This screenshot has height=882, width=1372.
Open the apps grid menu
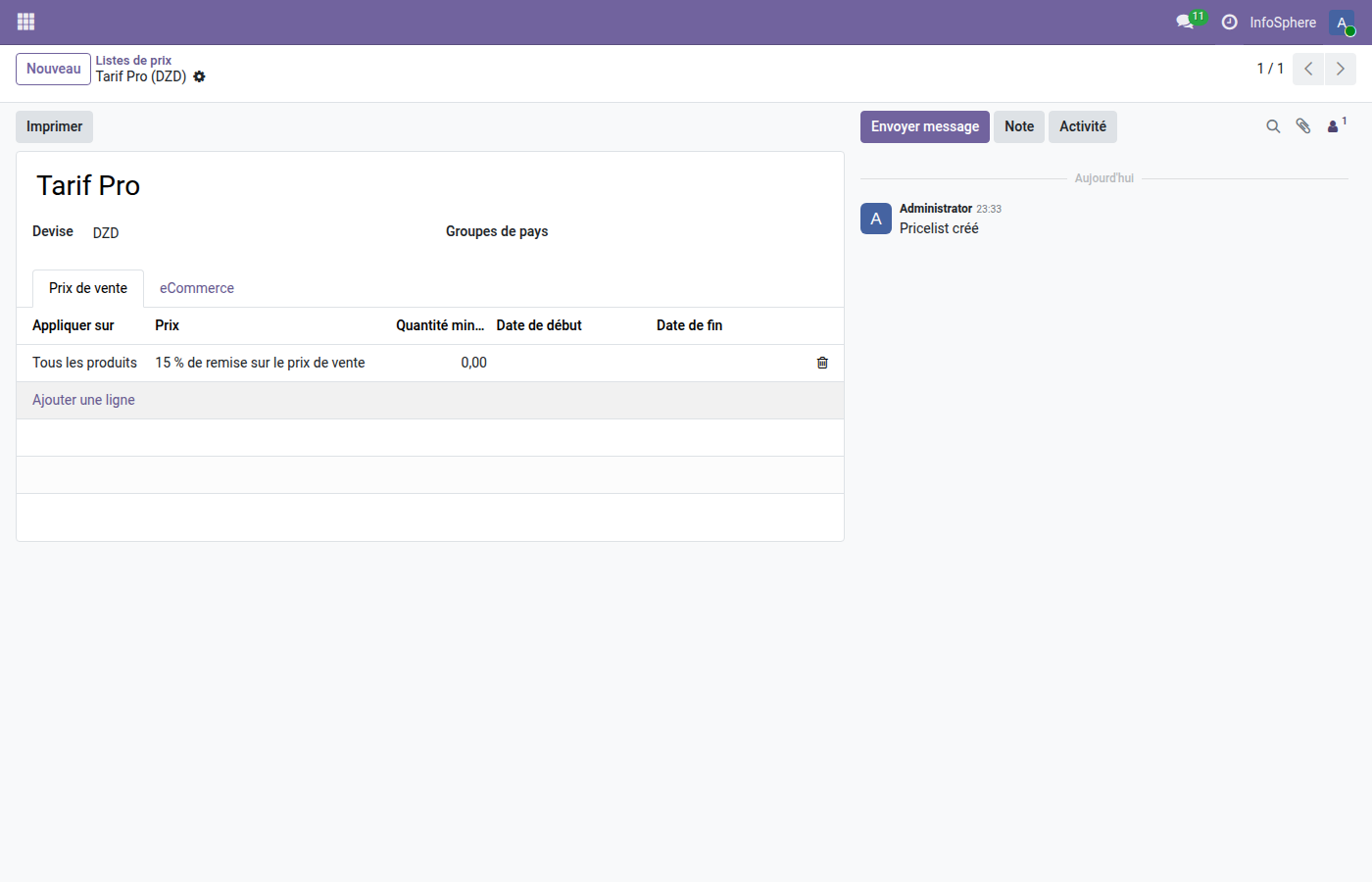tap(25, 22)
